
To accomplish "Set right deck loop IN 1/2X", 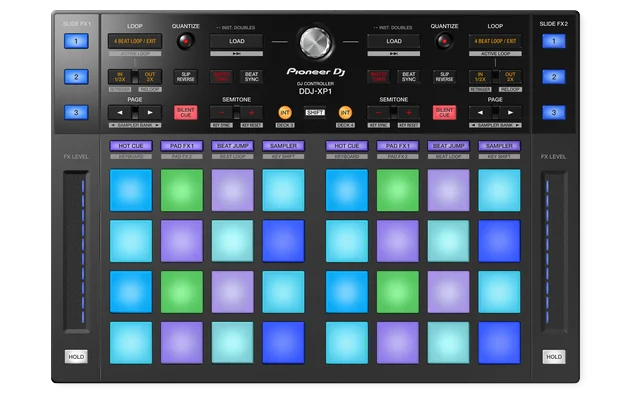I will tap(480, 77).
